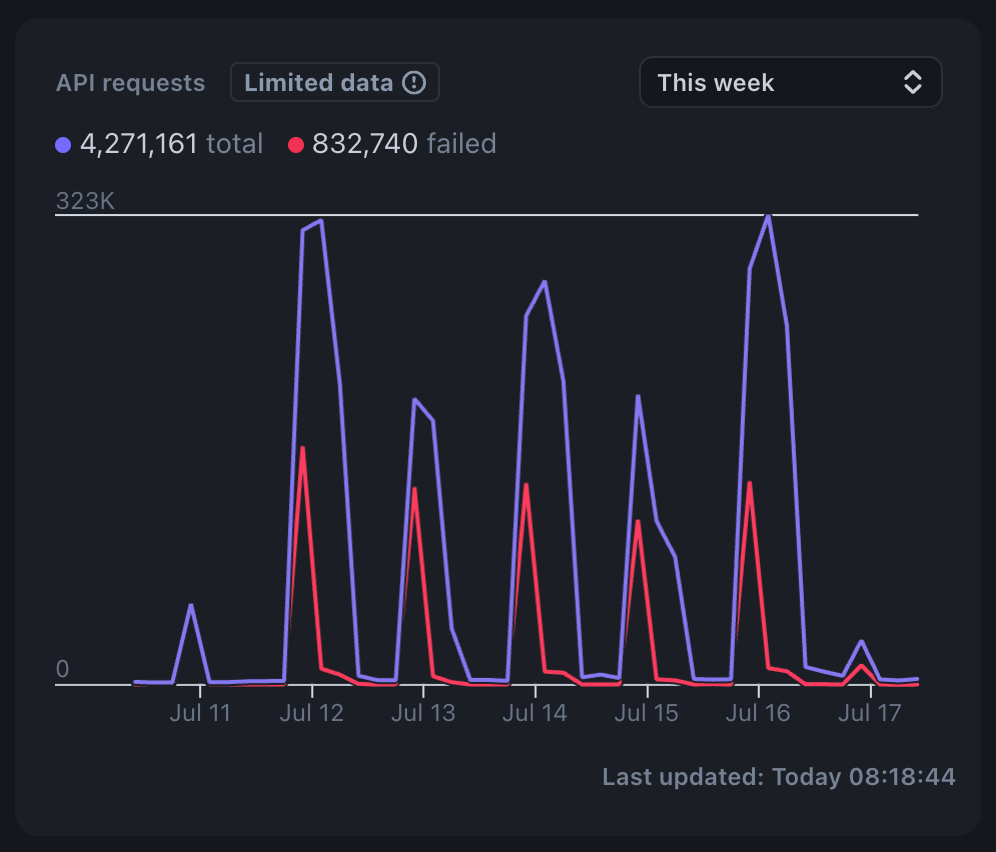Click the up-down chevron arrows icon
This screenshot has width=996, height=852.
pos(912,82)
